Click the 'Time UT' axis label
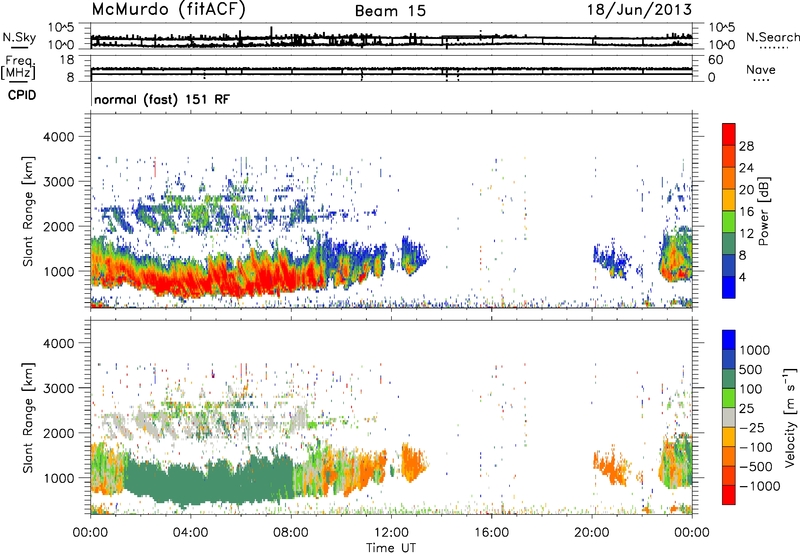This screenshot has height=554, width=800. [391, 548]
